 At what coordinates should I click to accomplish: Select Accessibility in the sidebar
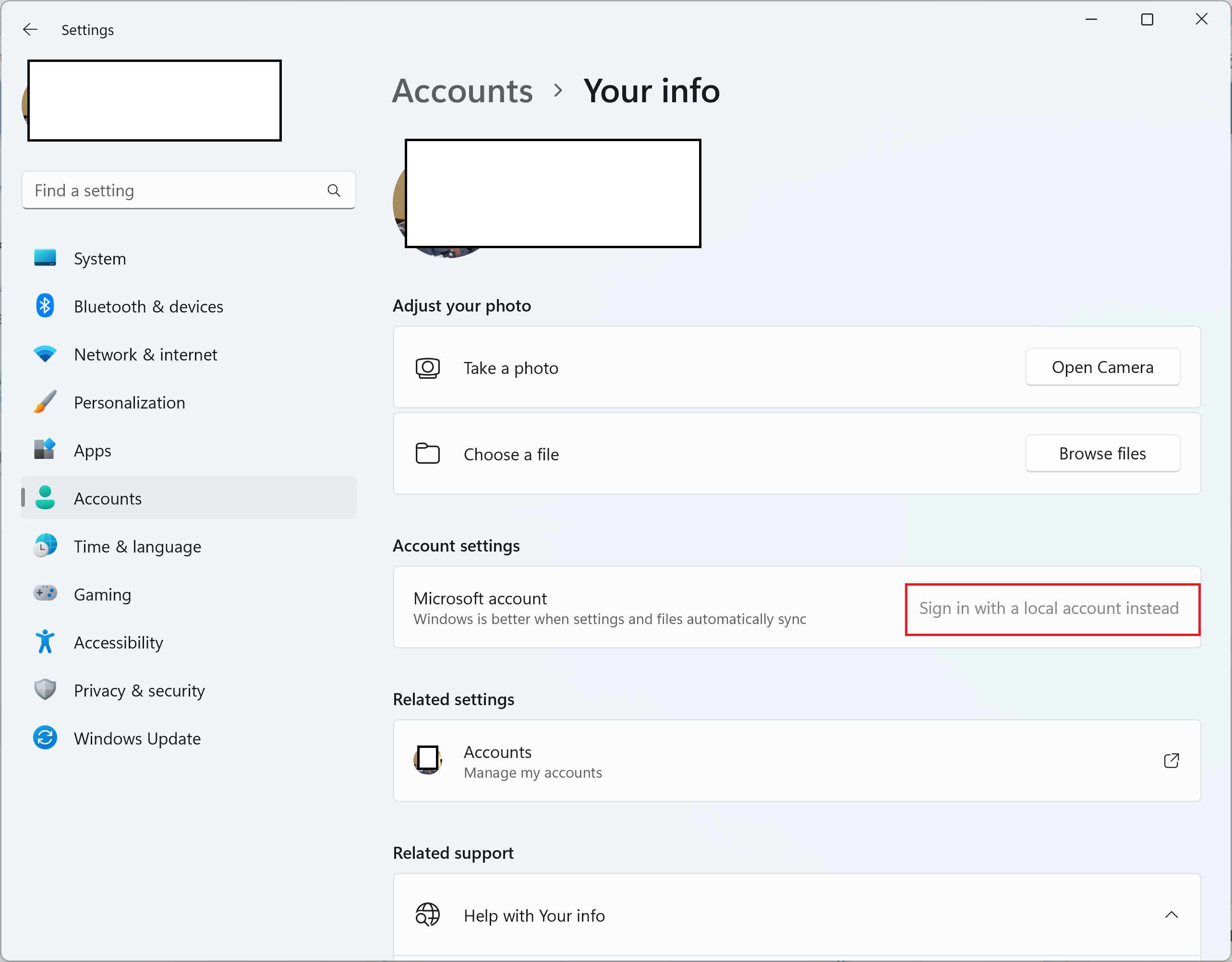119,642
